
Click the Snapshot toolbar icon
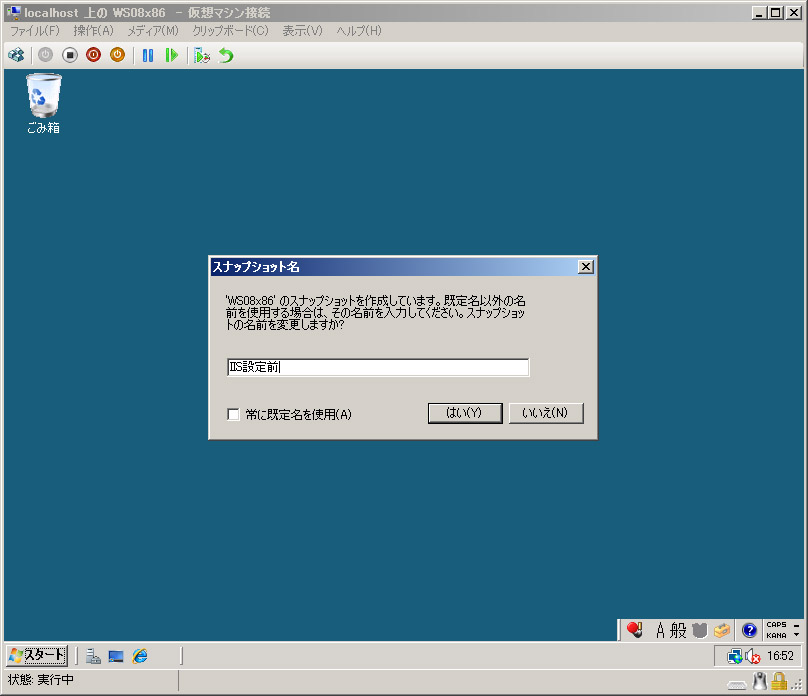point(201,55)
